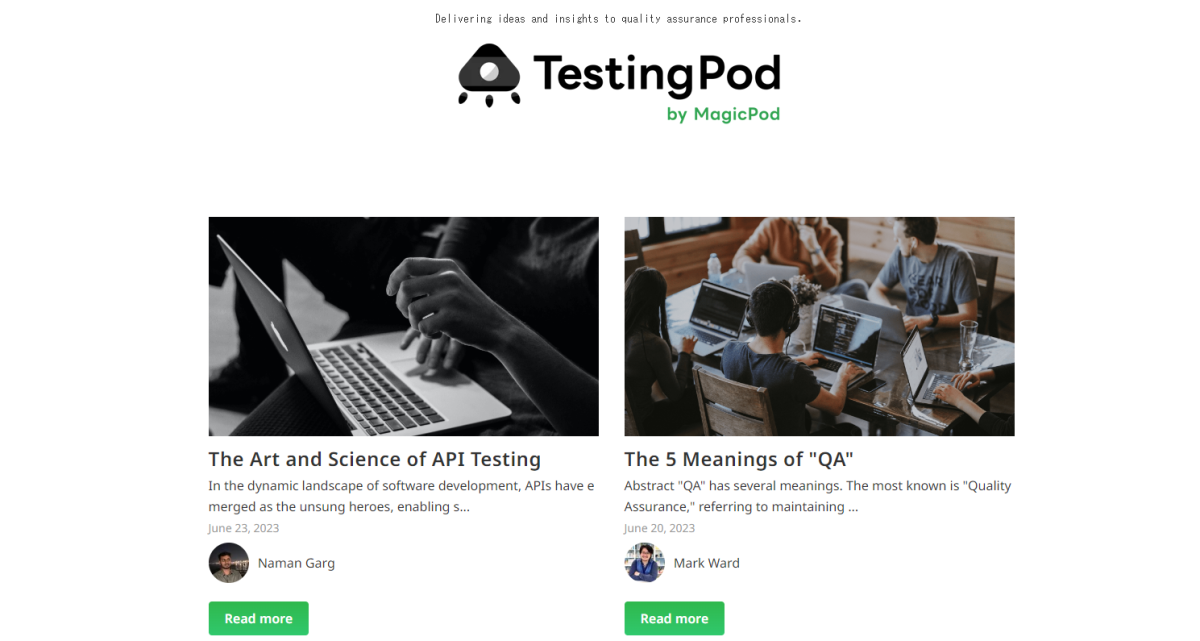Open Mark Ward's round avatar photo

point(645,563)
